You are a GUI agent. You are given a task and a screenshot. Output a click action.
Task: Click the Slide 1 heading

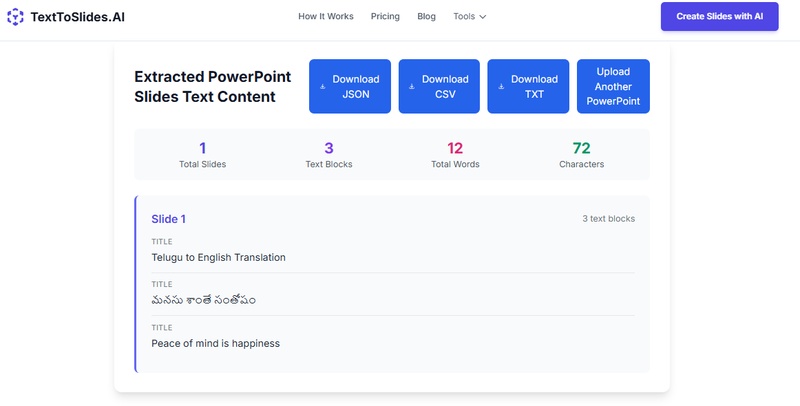pyautogui.click(x=169, y=219)
